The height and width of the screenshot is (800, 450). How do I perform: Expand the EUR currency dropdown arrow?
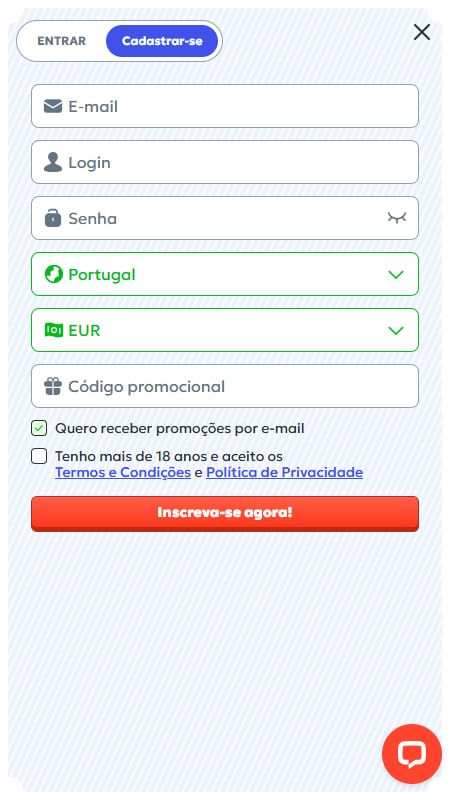tap(396, 331)
